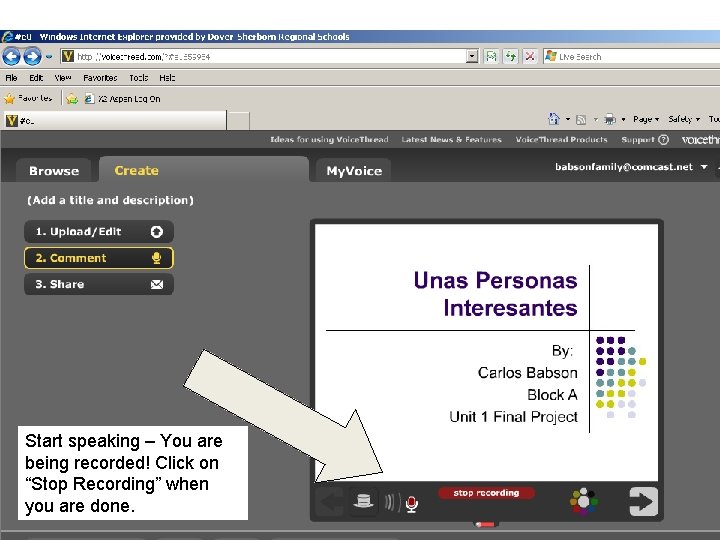Open Ideas for using VoiceThread link
Screen dimensions: 720x540
329,140
